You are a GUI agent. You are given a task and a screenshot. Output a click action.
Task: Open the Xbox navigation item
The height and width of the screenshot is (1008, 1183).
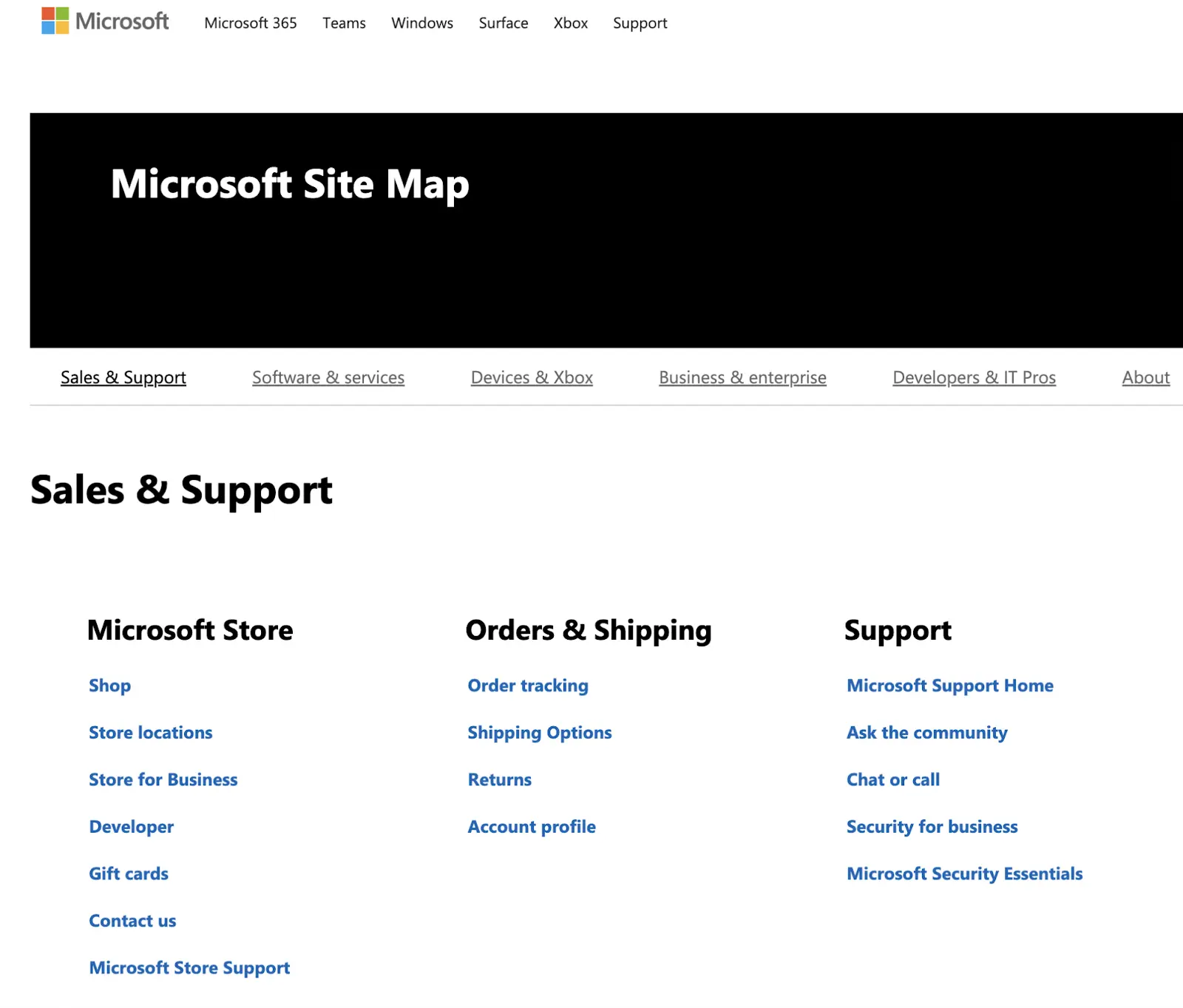tap(570, 23)
